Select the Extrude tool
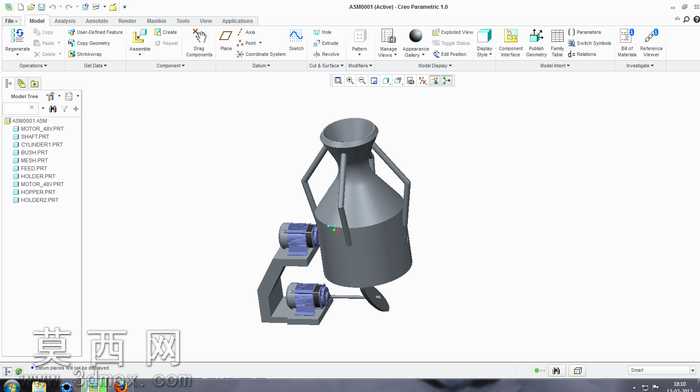Image resolution: width=700 pixels, height=392 pixels. 326,43
